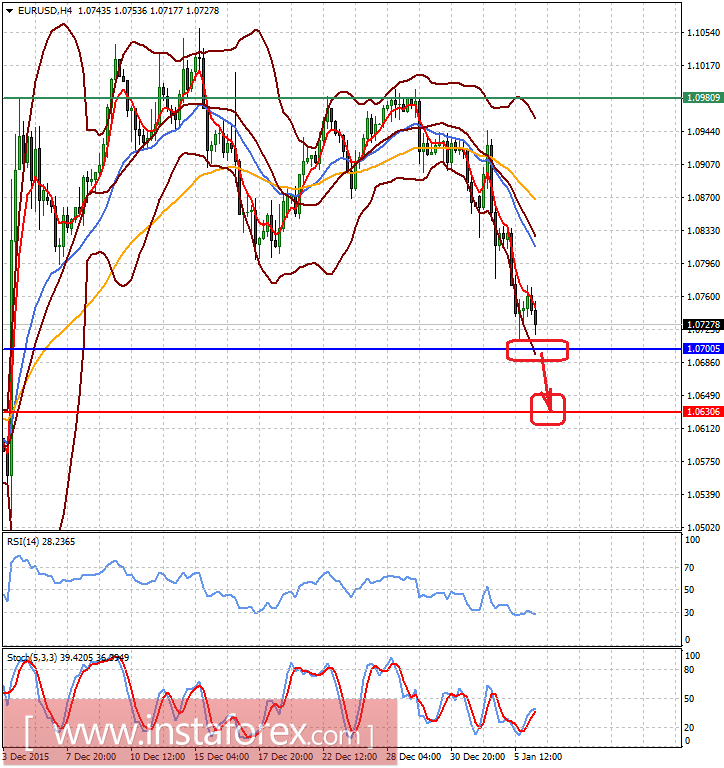Click the 1.07600 price scale value
724x768 pixels.
[703, 296]
